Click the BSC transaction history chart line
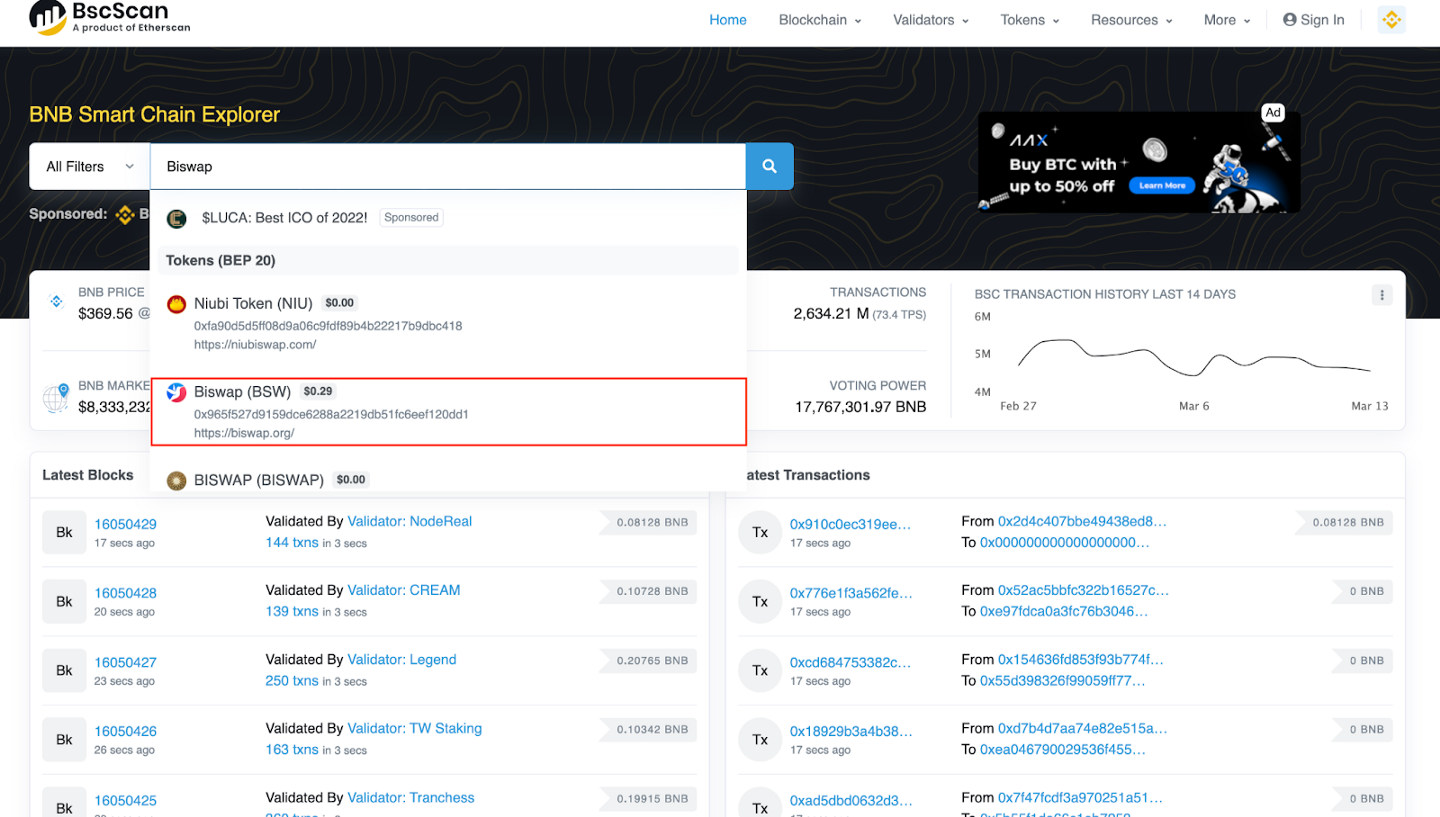This screenshot has height=817, width=1440. tap(1195, 356)
